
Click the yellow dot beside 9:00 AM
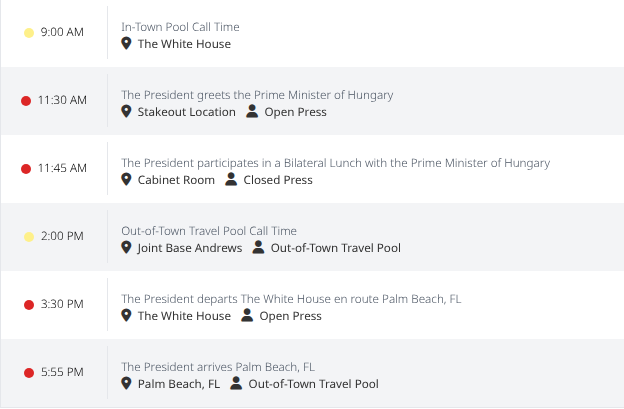(x=29, y=32)
